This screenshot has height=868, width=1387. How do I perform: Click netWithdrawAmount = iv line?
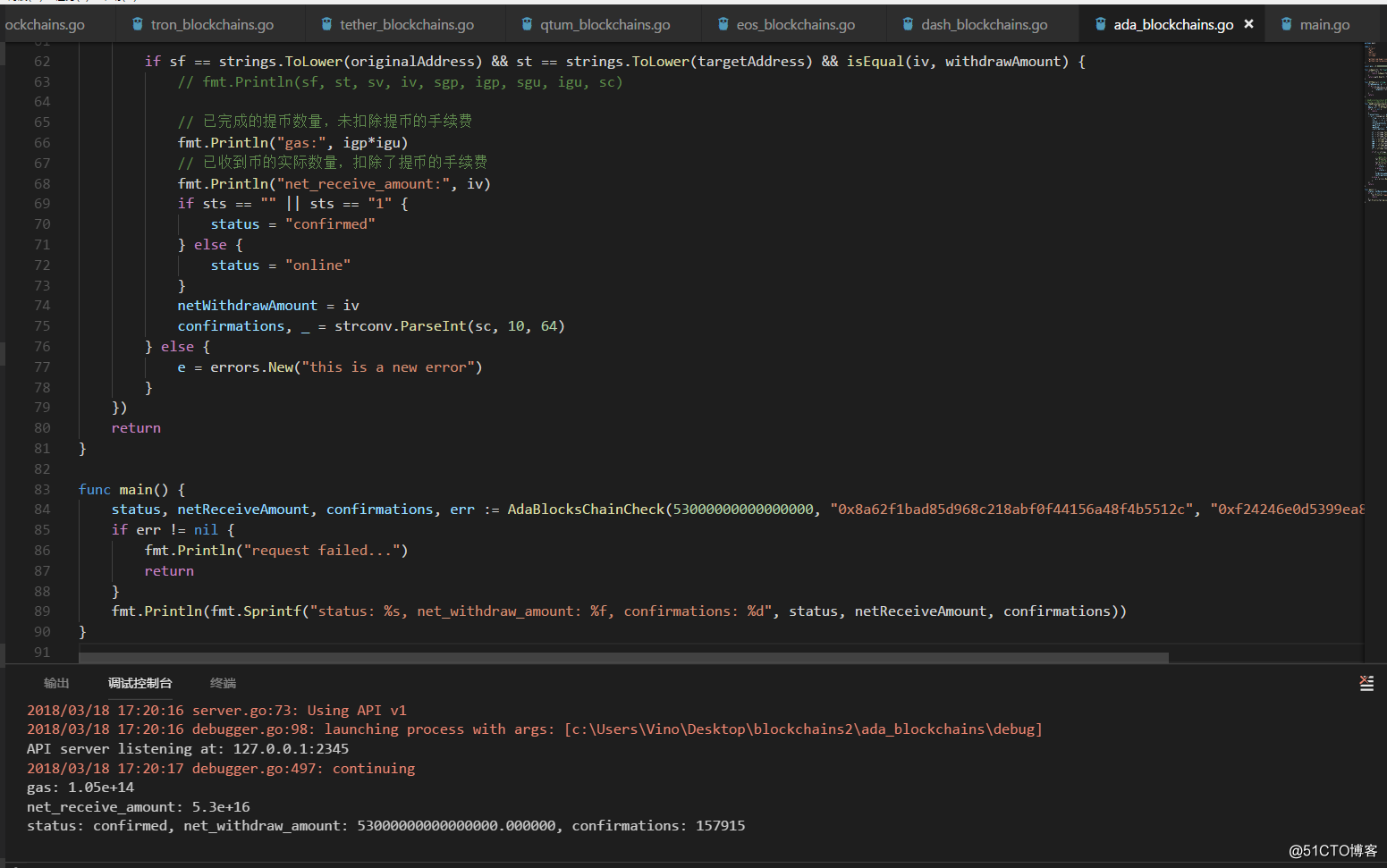(x=268, y=306)
